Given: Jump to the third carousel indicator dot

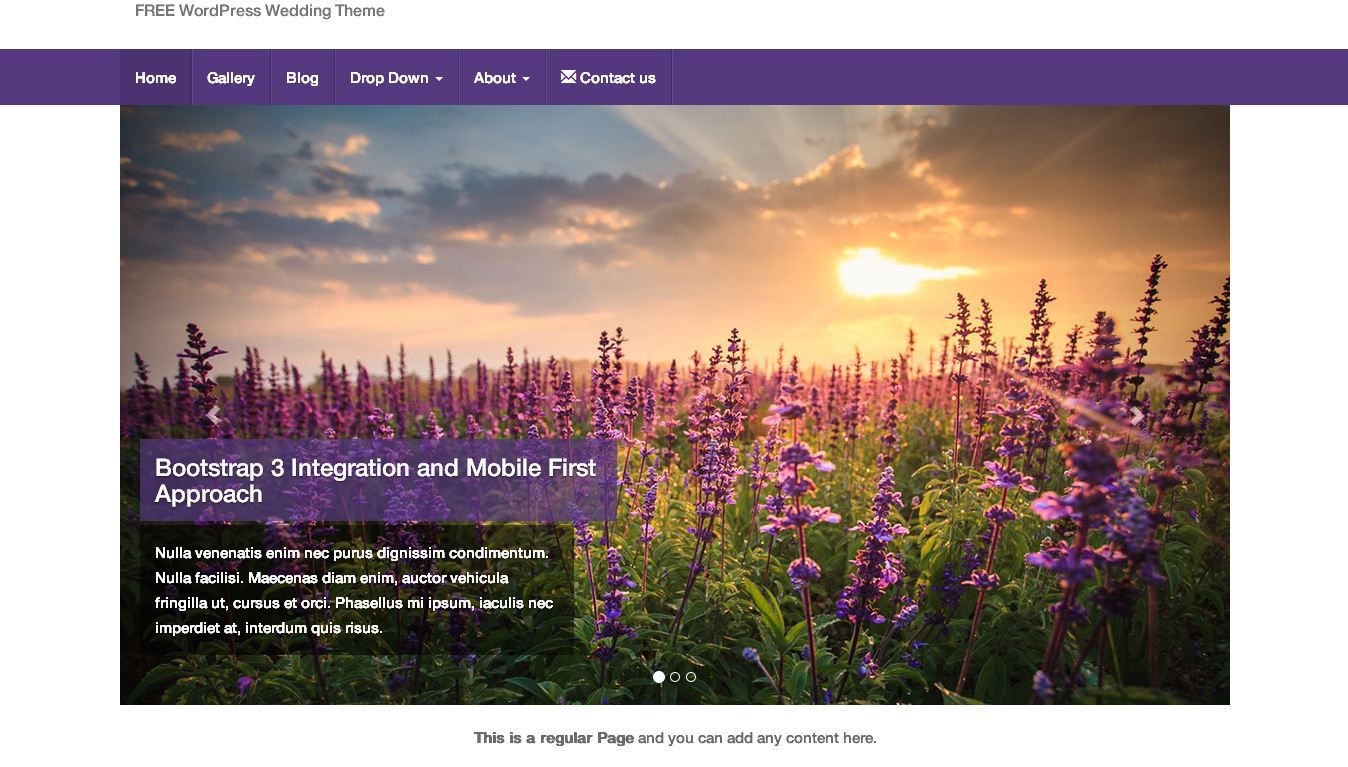Looking at the screenshot, I should (x=691, y=677).
